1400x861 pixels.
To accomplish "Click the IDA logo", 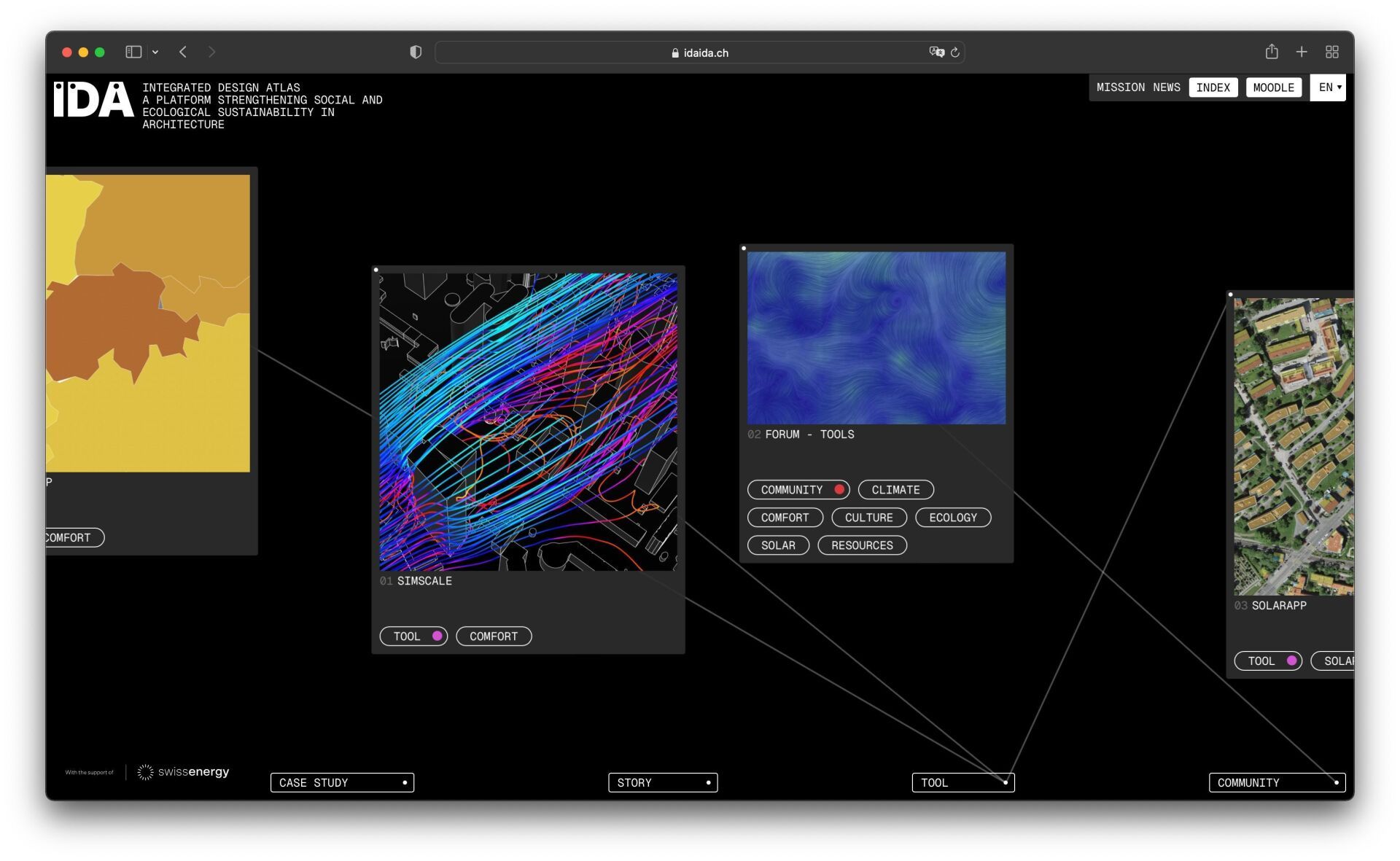I will pyautogui.click(x=93, y=100).
